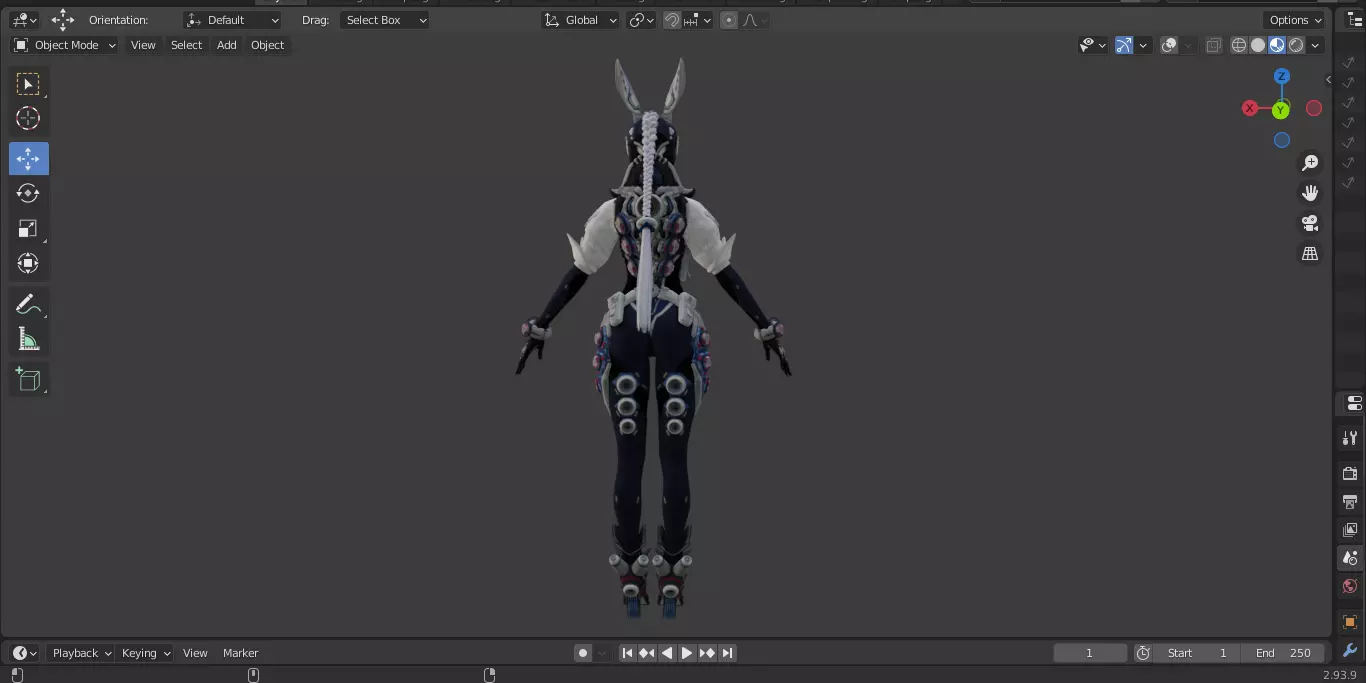Open timeline editor type dropdown
This screenshot has height=683, width=1366.
pos(25,653)
